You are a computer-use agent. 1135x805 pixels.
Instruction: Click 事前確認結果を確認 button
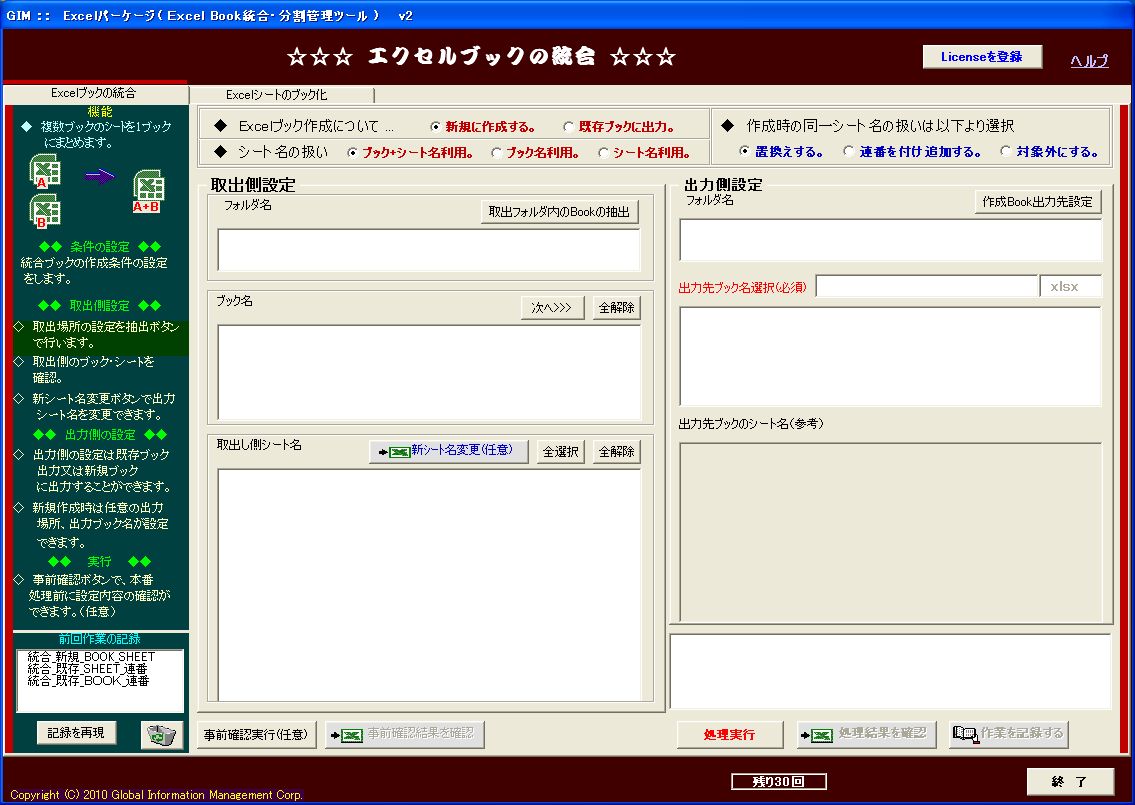coord(405,735)
